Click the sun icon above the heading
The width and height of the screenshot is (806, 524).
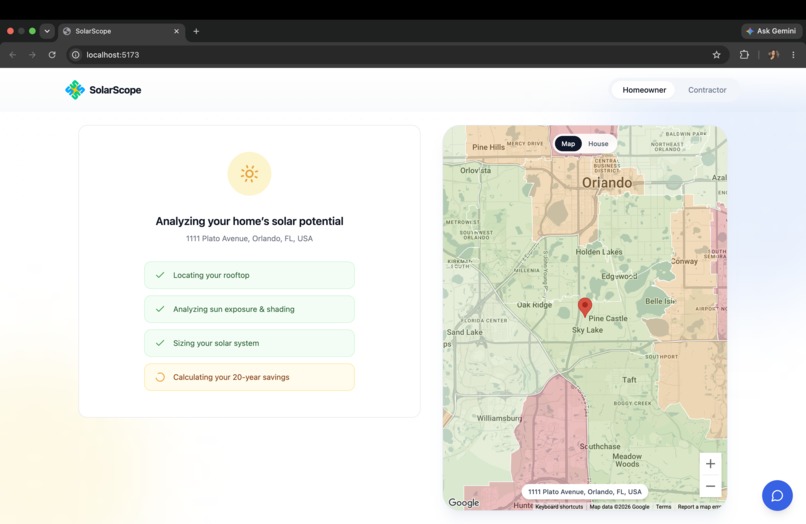[x=249, y=174]
